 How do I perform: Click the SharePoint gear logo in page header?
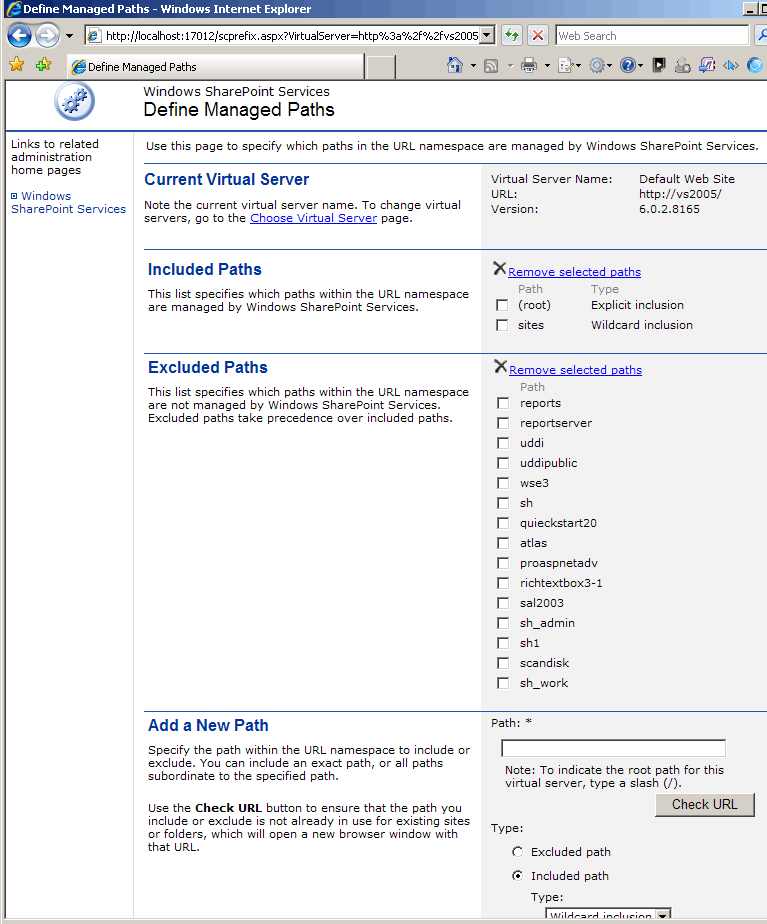coord(74,101)
